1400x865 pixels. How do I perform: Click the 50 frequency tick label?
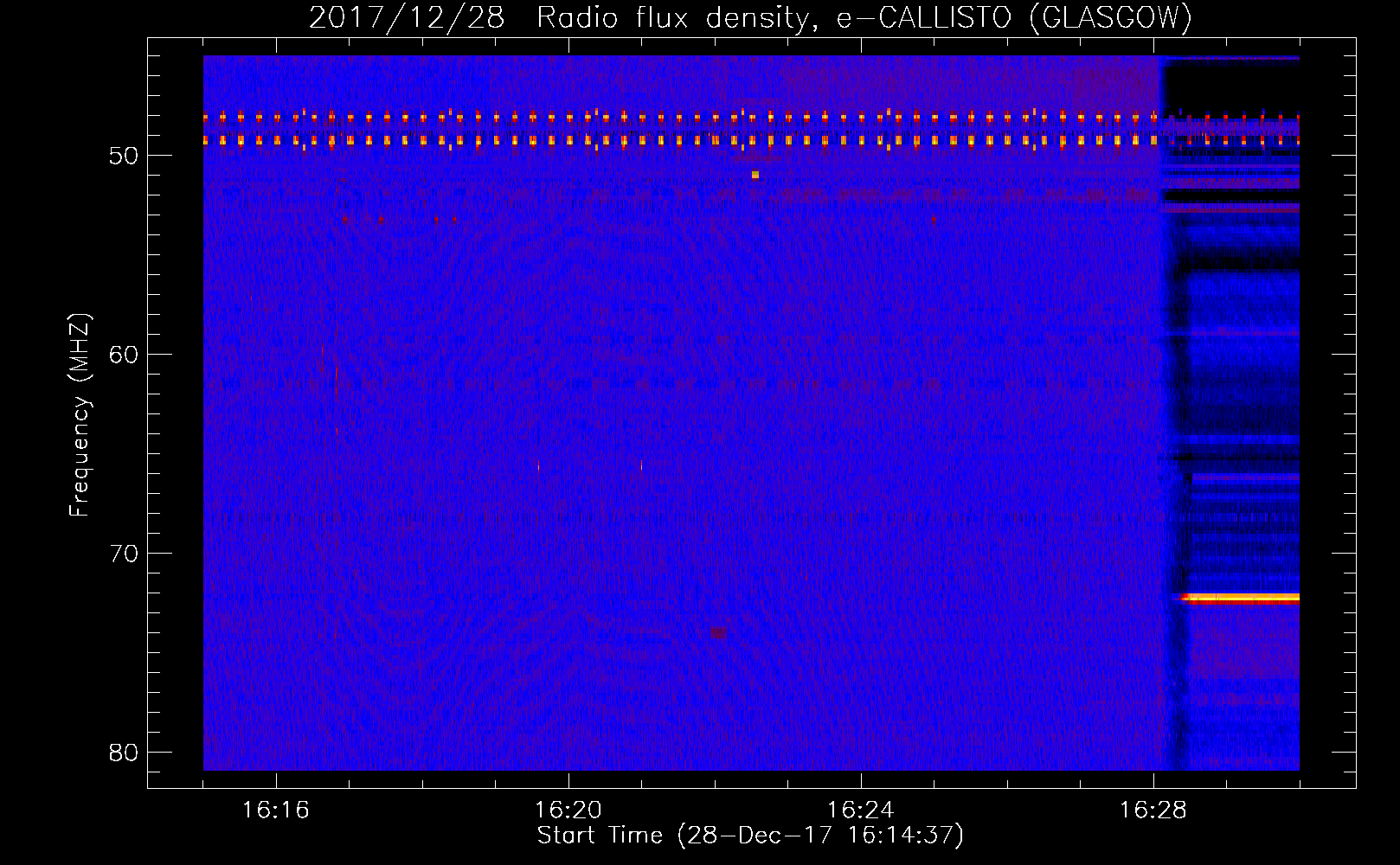[x=125, y=156]
